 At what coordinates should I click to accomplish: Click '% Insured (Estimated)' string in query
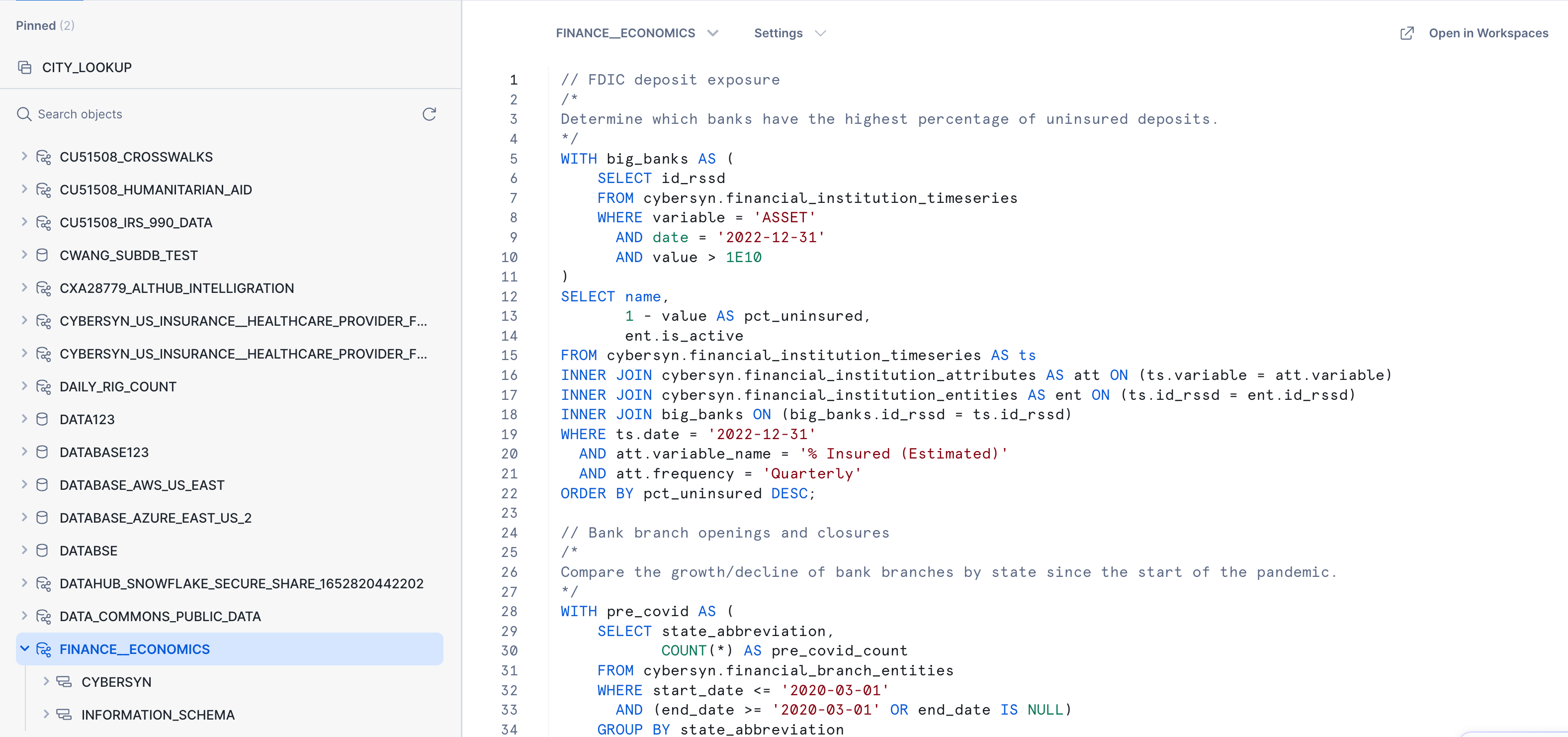(x=903, y=454)
